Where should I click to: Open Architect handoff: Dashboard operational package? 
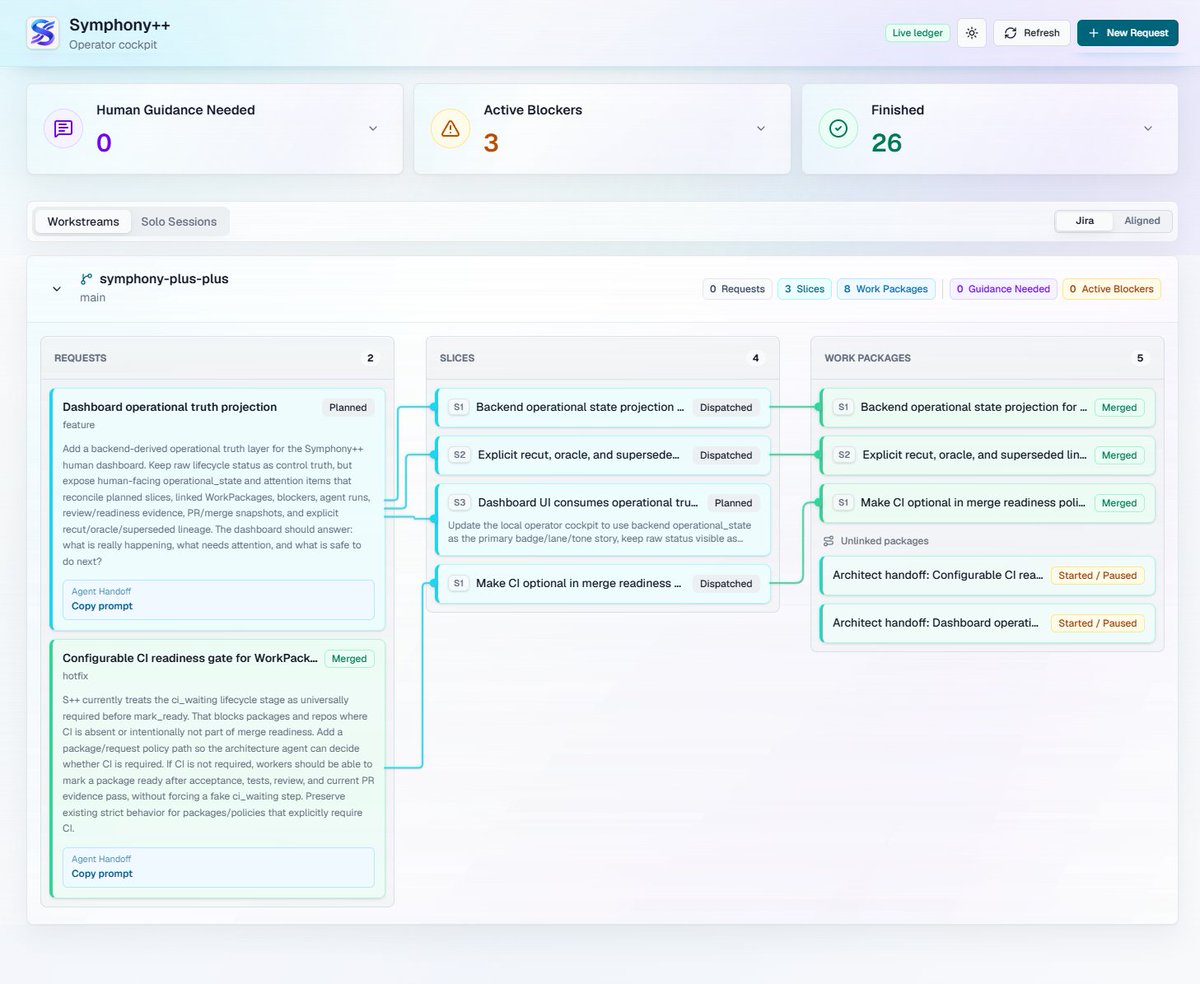(x=987, y=623)
